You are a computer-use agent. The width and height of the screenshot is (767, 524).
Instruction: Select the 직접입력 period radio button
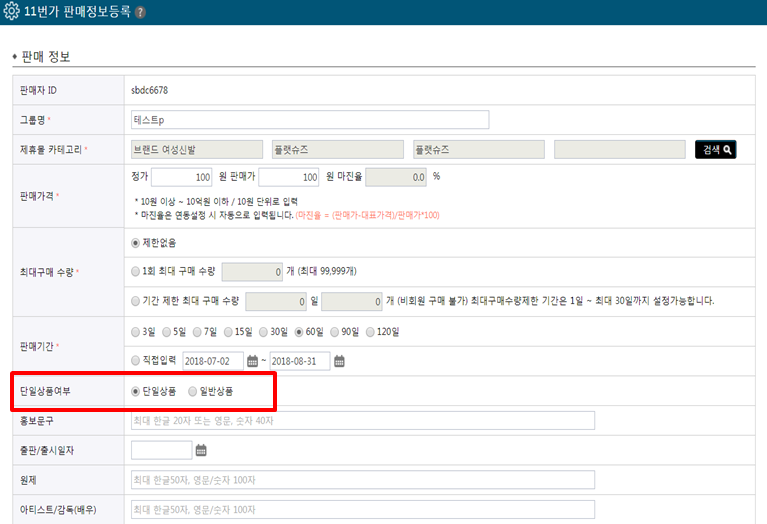(x=136, y=361)
